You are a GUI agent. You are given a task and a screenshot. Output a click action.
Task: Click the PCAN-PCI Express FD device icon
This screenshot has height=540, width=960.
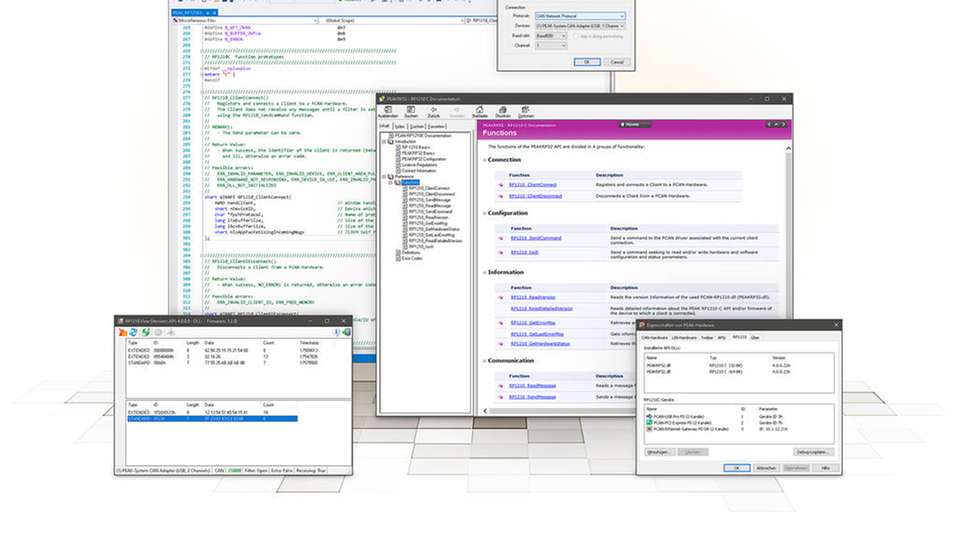[x=649, y=423]
